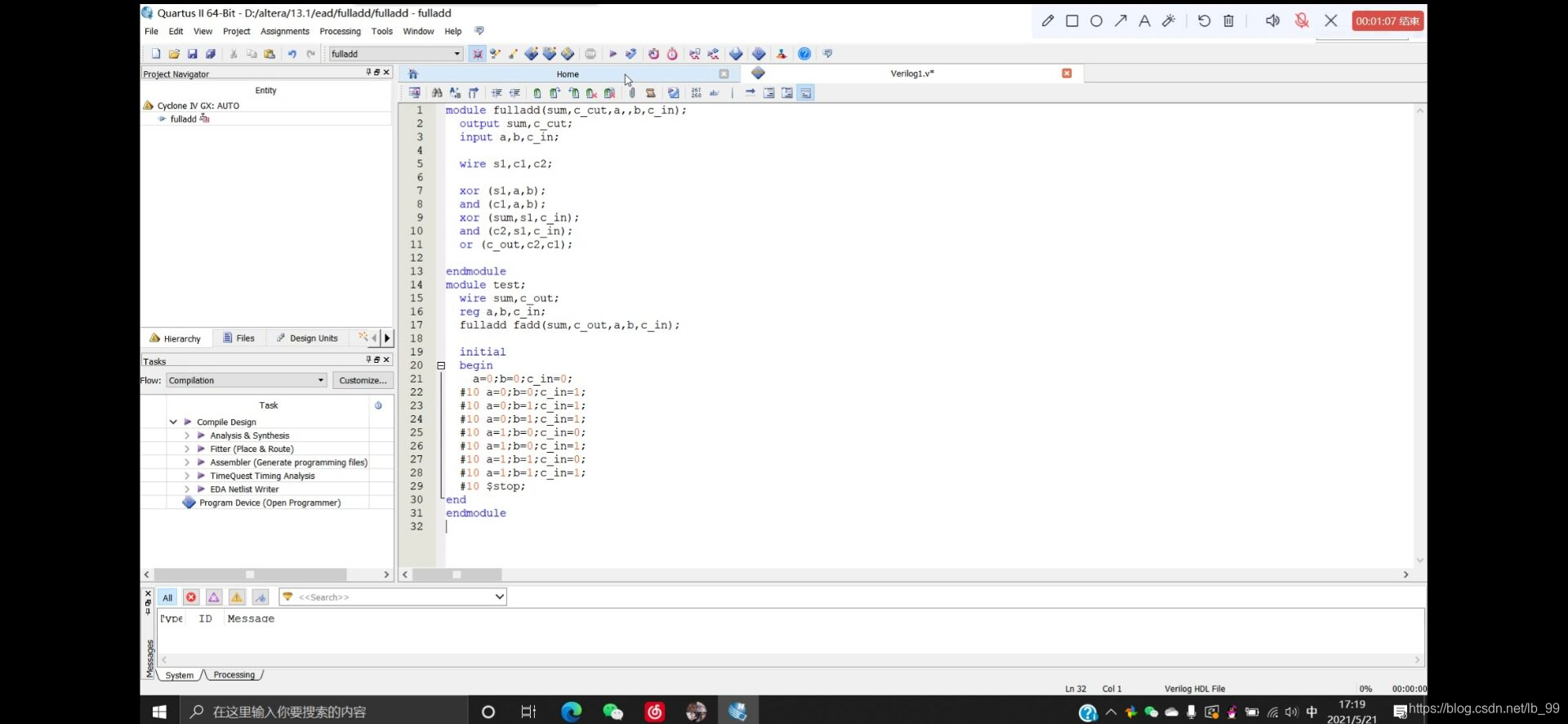Open the File menu
1568x724 pixels.
[x=151, y=31]
